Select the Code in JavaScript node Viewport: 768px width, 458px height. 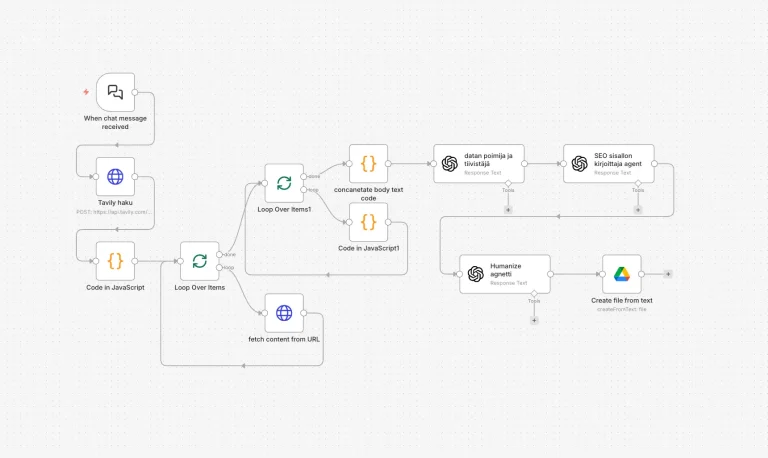(115, 261)
